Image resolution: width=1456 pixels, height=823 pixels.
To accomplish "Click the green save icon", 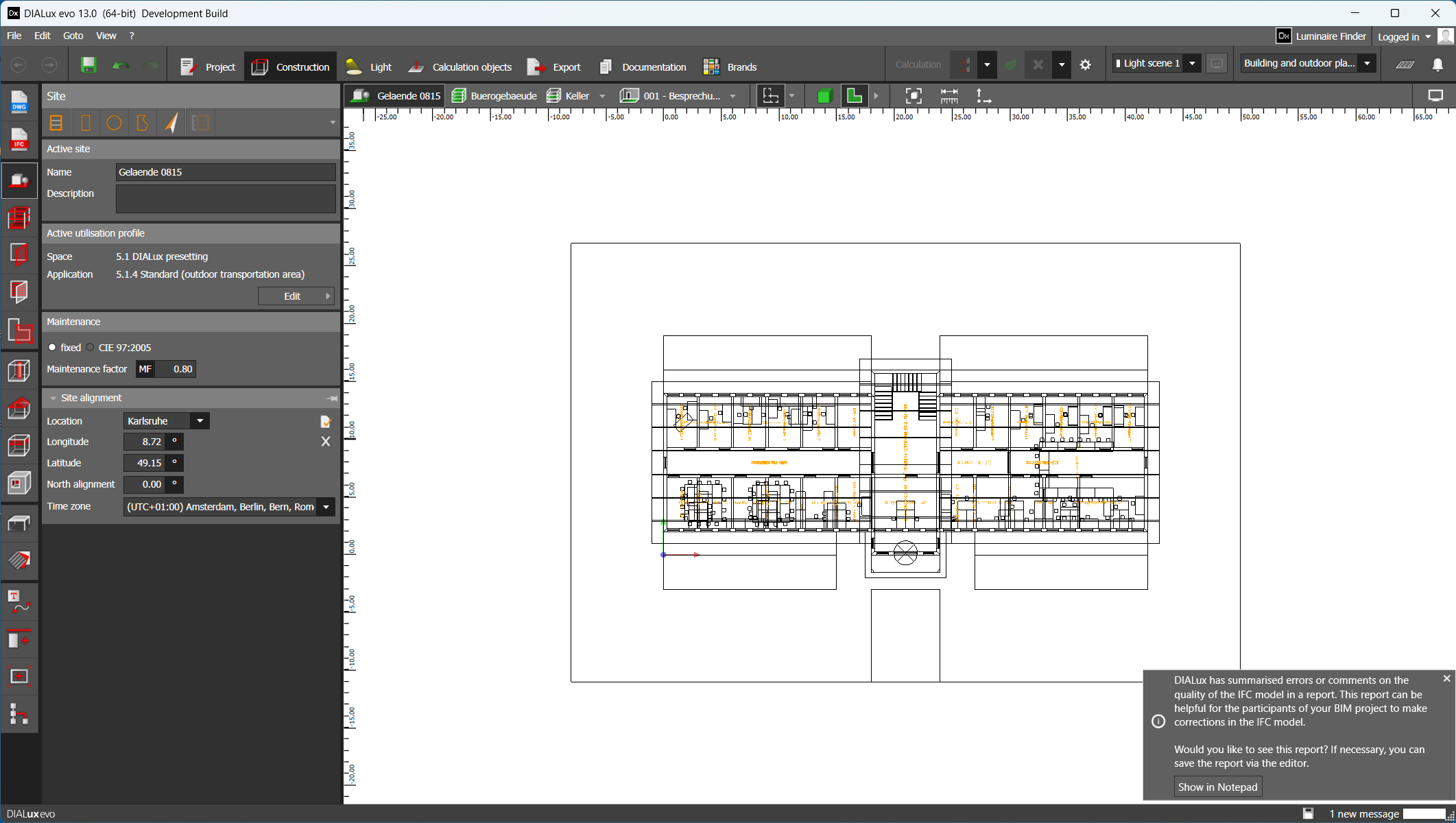I will 88,65.
